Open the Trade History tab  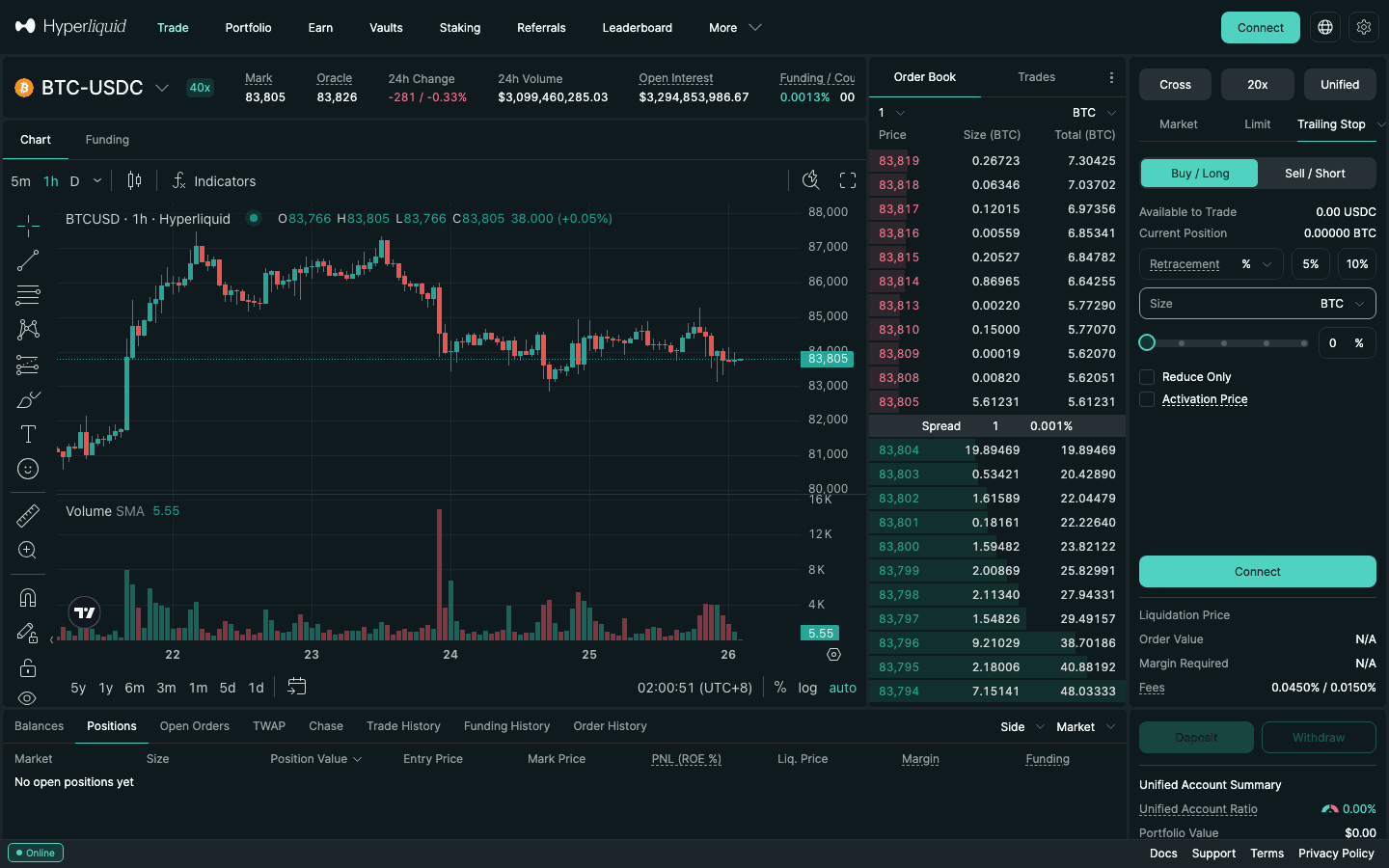(x=403, y=726)
